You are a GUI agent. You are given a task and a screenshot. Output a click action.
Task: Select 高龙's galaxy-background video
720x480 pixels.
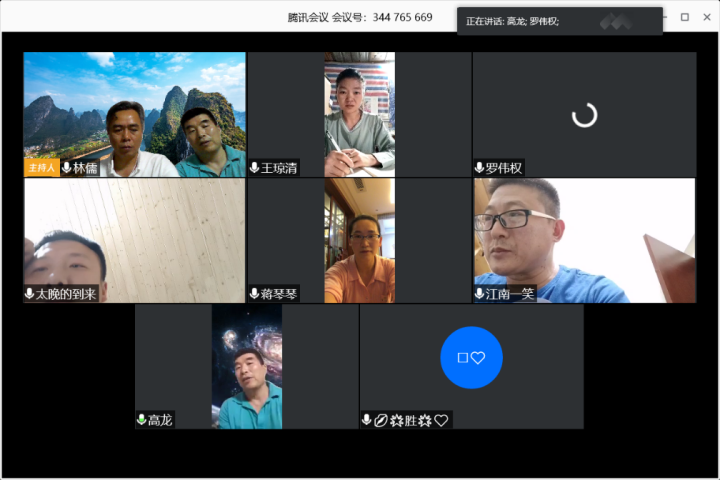(247, 366)
